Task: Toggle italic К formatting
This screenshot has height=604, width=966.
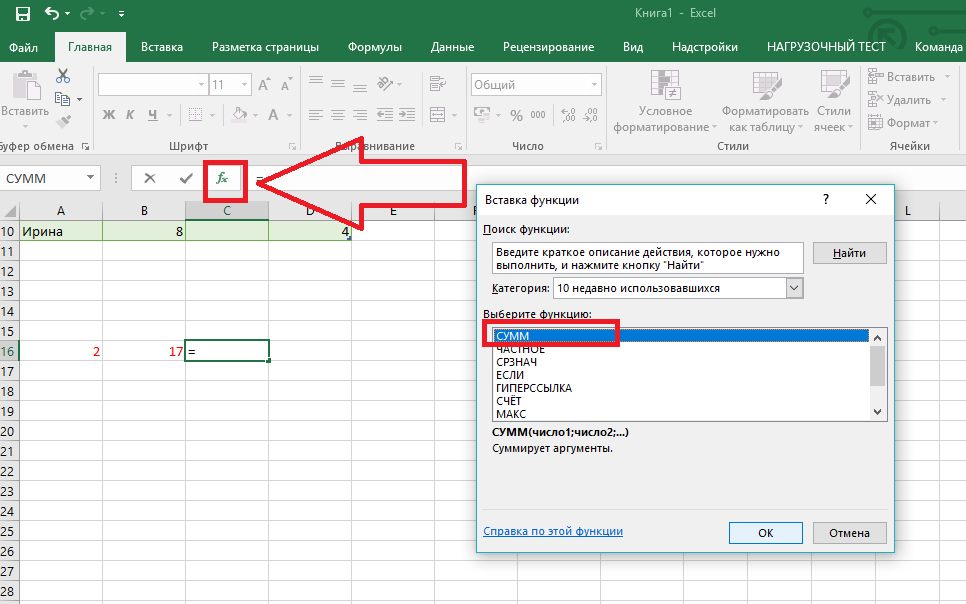Action: point(131,115)
